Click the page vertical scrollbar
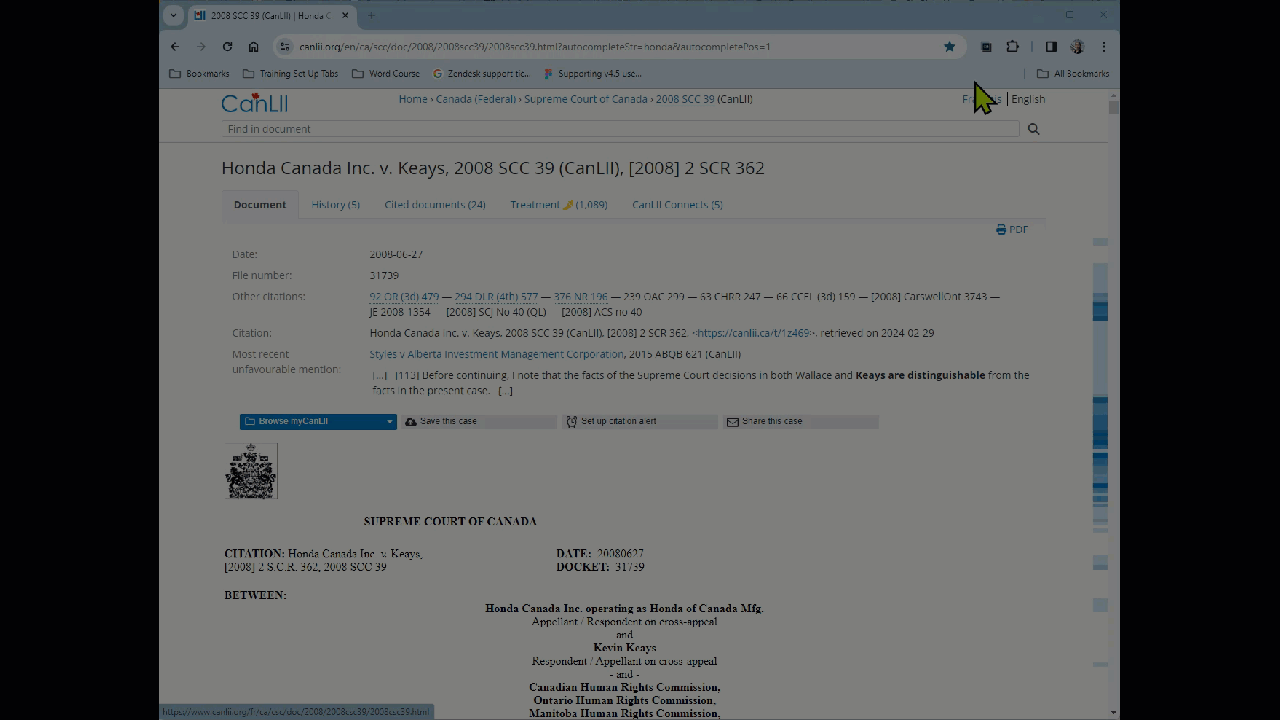 point(1114,107)
